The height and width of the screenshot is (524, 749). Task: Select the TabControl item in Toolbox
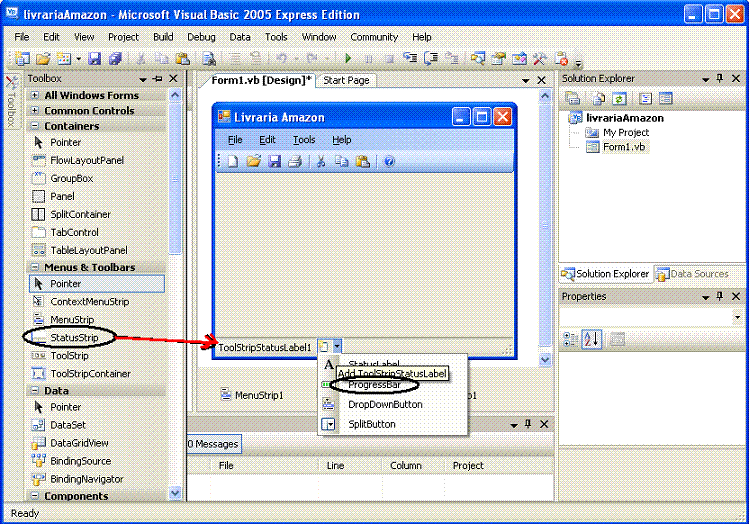[x=75, y=232]
